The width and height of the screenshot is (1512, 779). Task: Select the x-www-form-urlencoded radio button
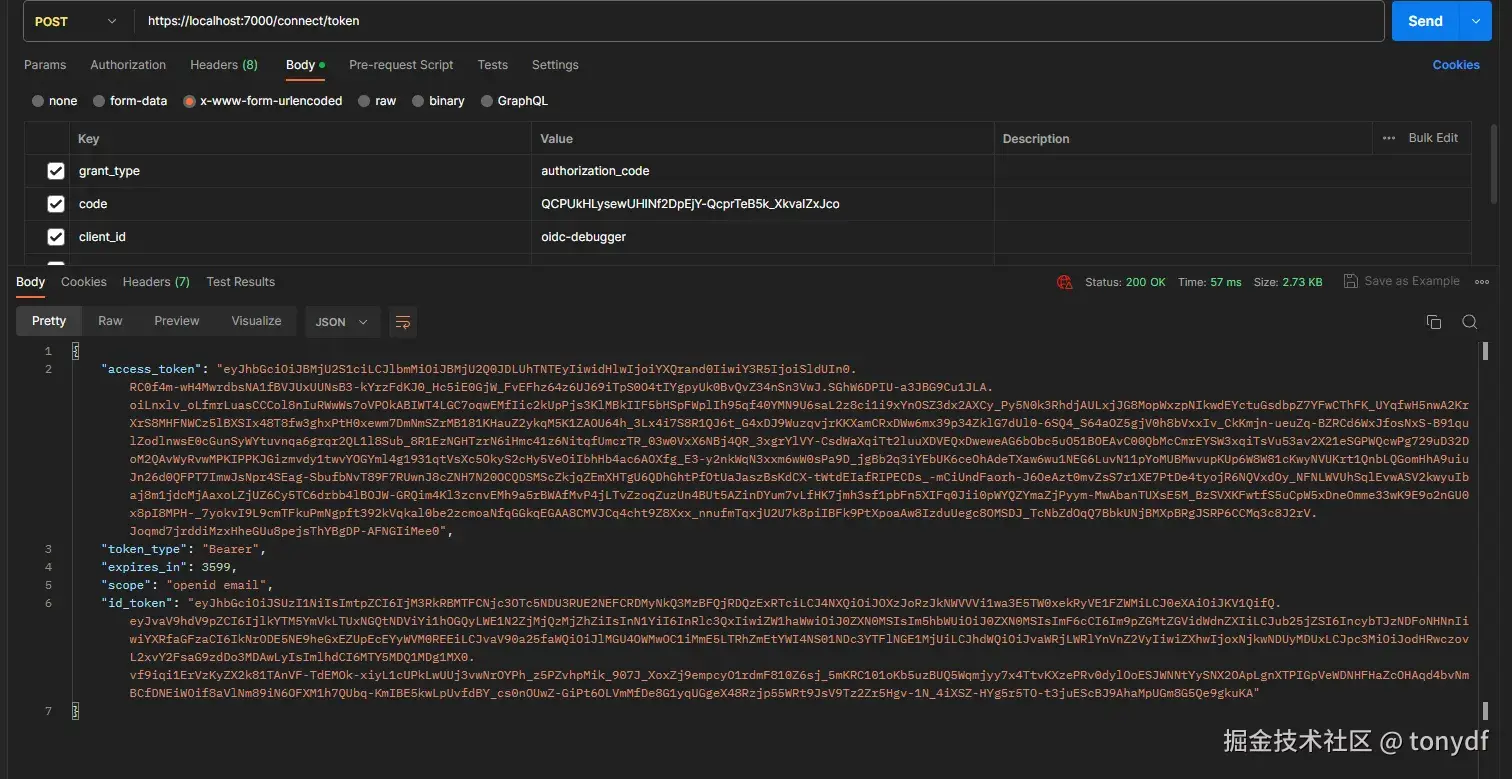click(x=189, y=101)
